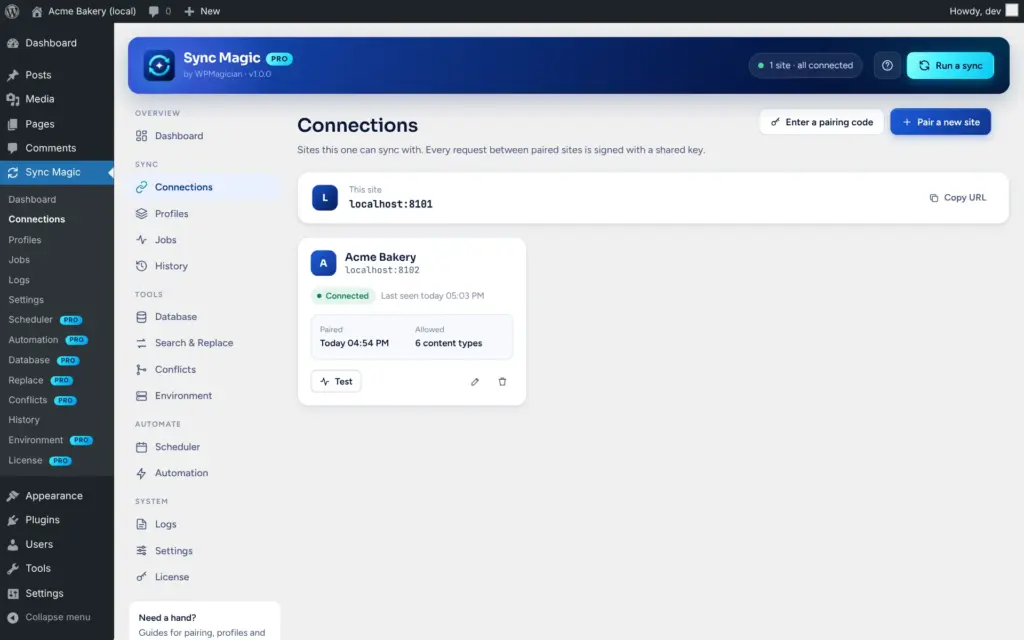The image size is (1024, 640).
Task: Go to Posts in WordPress sidebar
Action: point(57,75)
